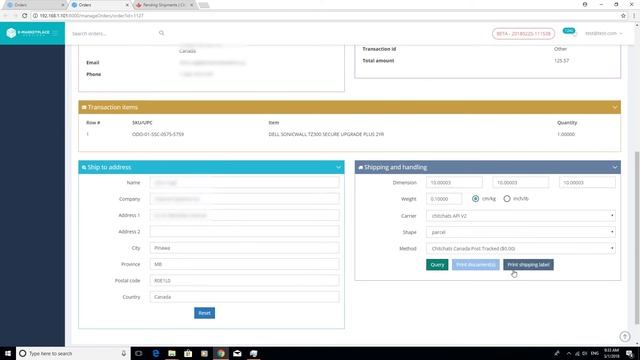The width and height of the screenshot is (640, 360).
Task: Show site info icon left of the URL
Action: tap(36, 16)
